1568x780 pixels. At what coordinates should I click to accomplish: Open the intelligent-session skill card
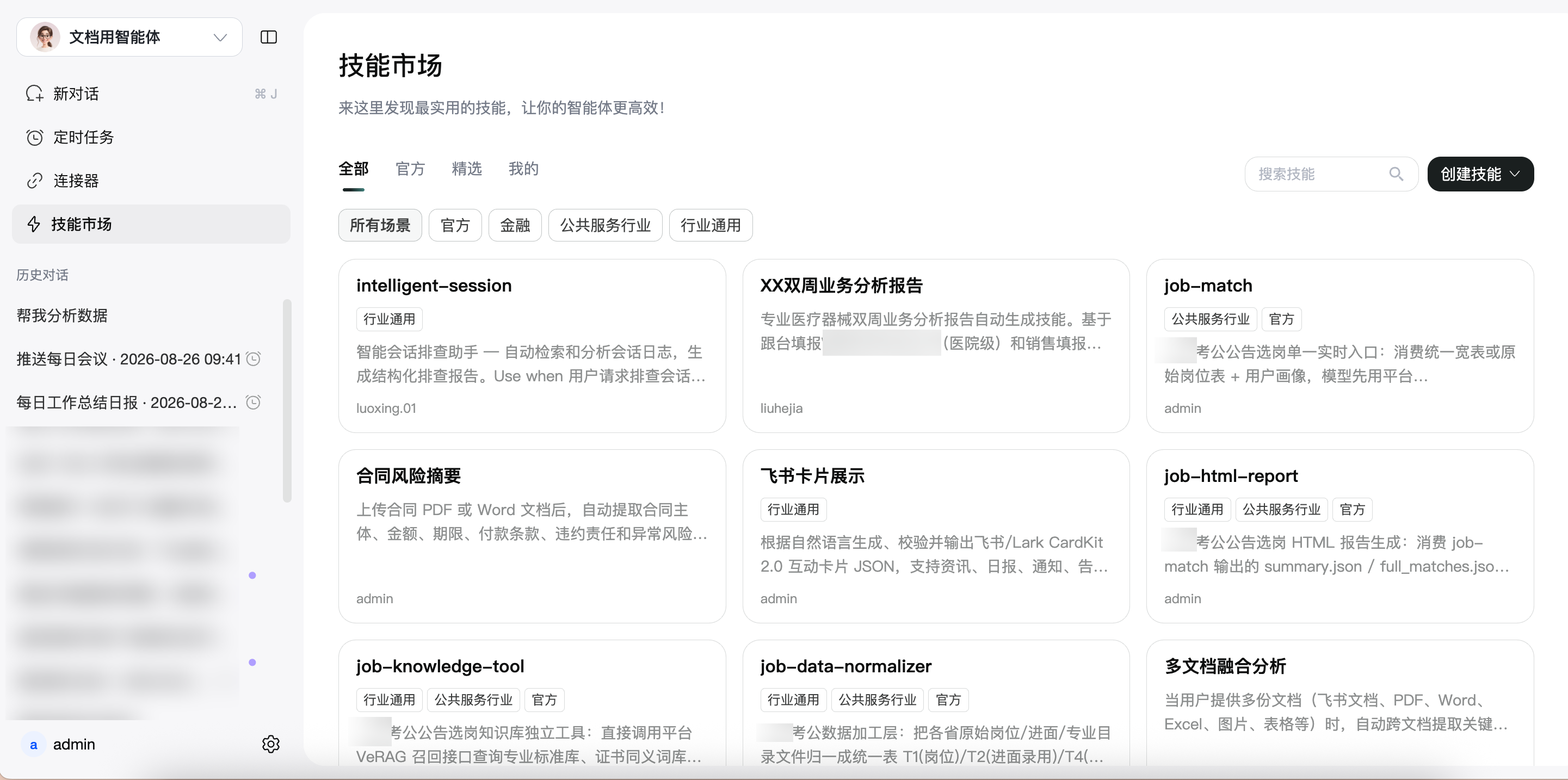pyautogui.click(x=532, y=345)
